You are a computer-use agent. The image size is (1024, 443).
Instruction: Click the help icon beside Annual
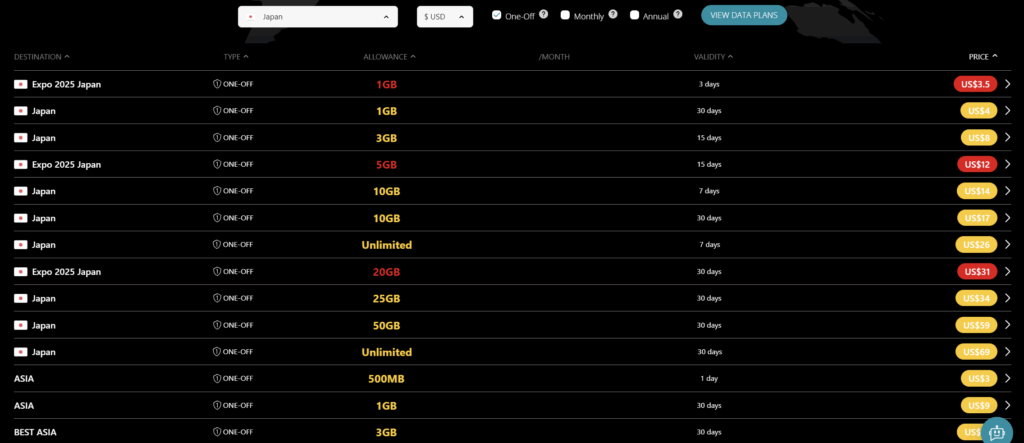click(678, 15)
